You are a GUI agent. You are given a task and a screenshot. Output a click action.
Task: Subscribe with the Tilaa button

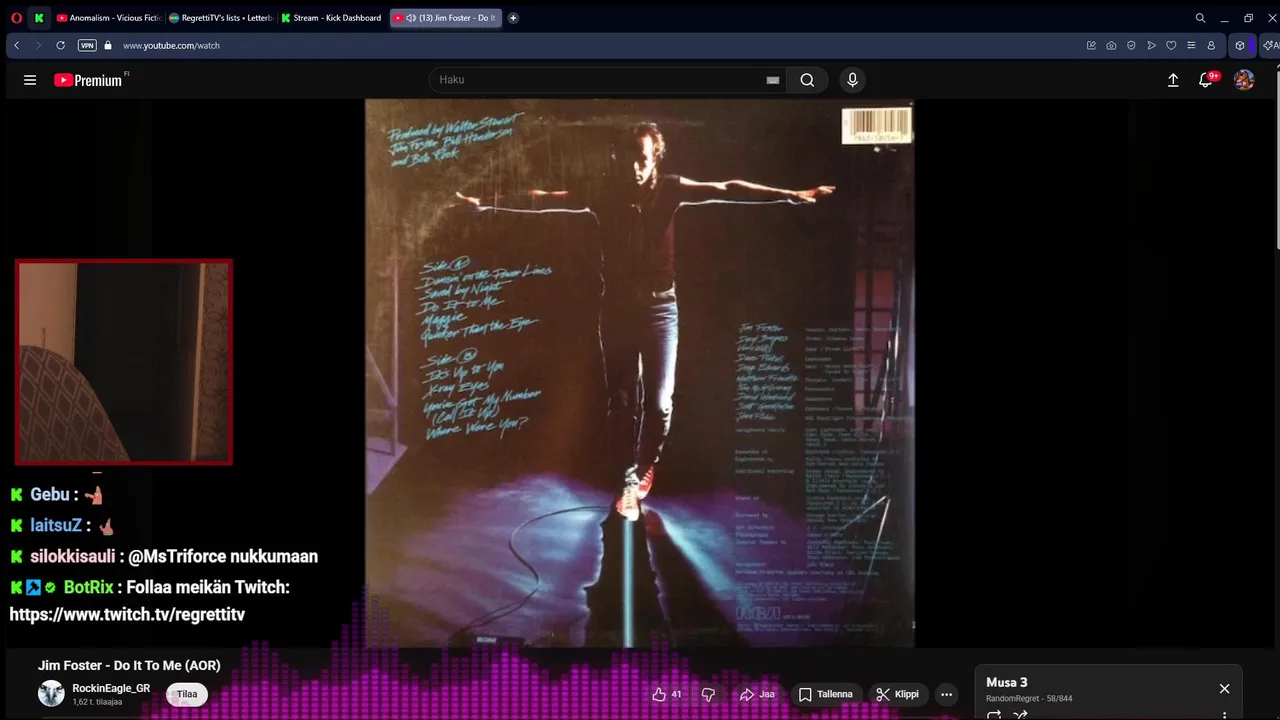coord(187,694)
